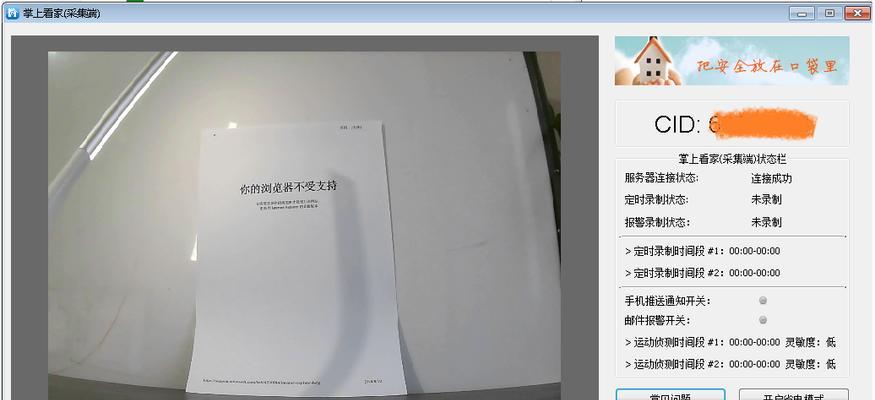Click 服务器连接状态 value 连接成功
Screen dimensions: 875x400
click(771, 179)
